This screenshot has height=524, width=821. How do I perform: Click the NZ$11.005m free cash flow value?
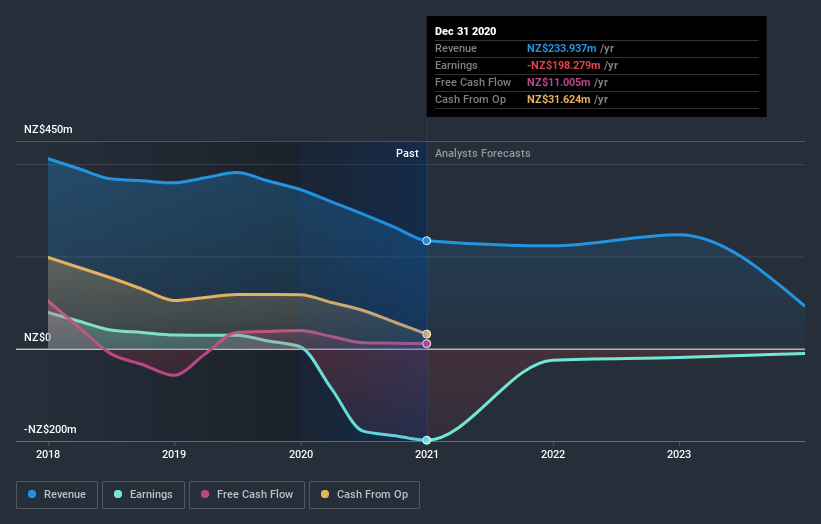click(x=559, y=82)
